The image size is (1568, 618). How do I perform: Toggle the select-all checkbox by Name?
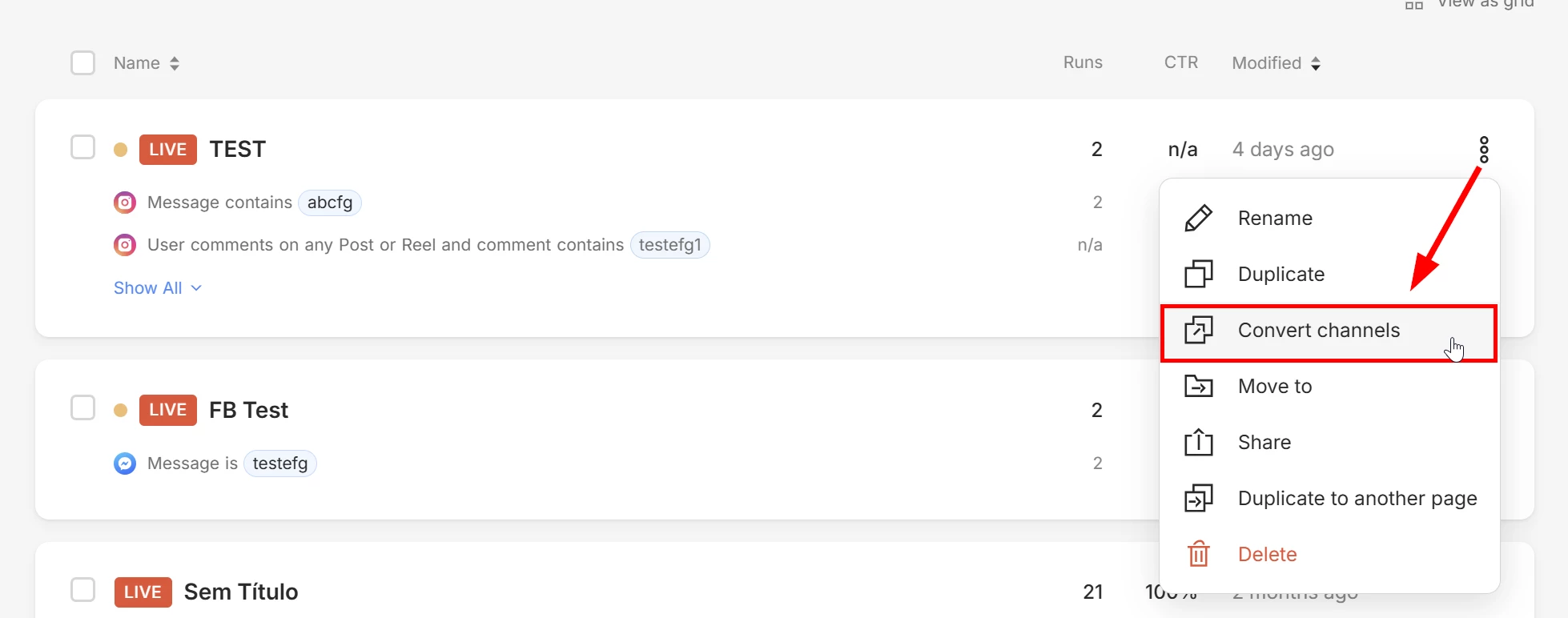tap(83, 63)
